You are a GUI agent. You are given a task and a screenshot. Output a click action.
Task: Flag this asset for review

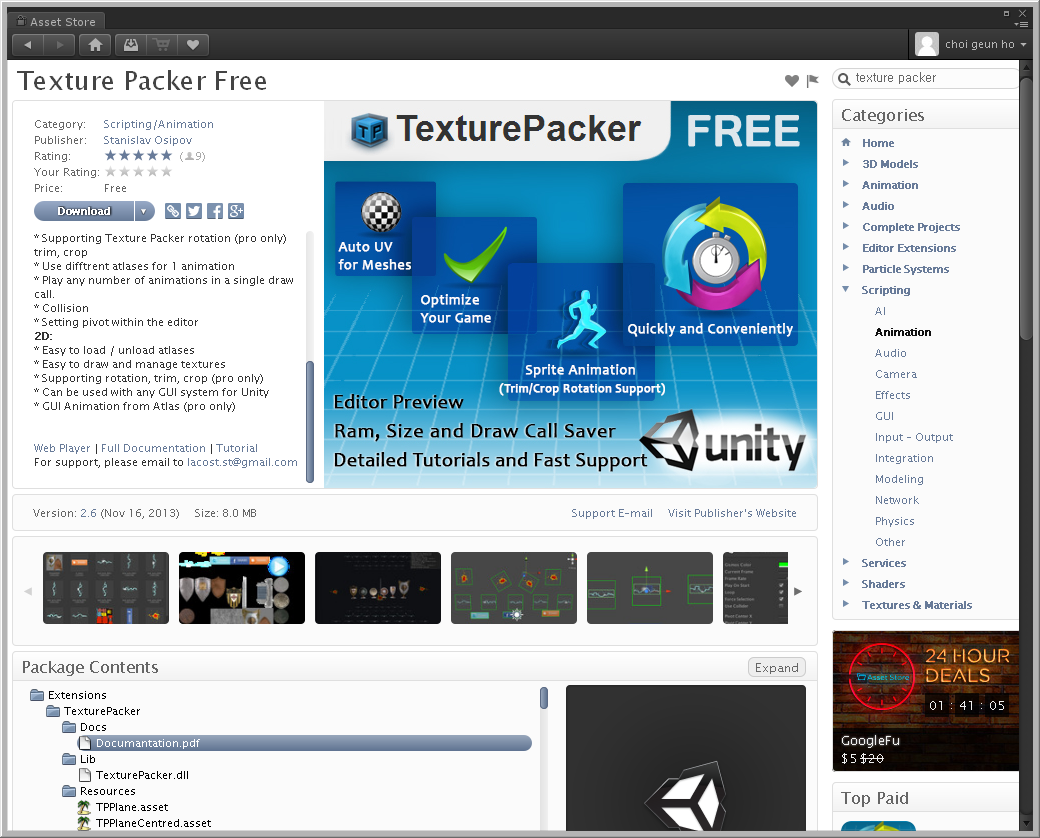click(x=812, y=81)
